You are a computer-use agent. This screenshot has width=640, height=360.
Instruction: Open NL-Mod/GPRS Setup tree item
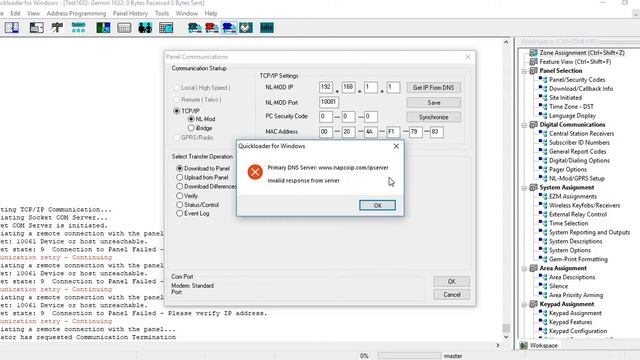(576, 178)
